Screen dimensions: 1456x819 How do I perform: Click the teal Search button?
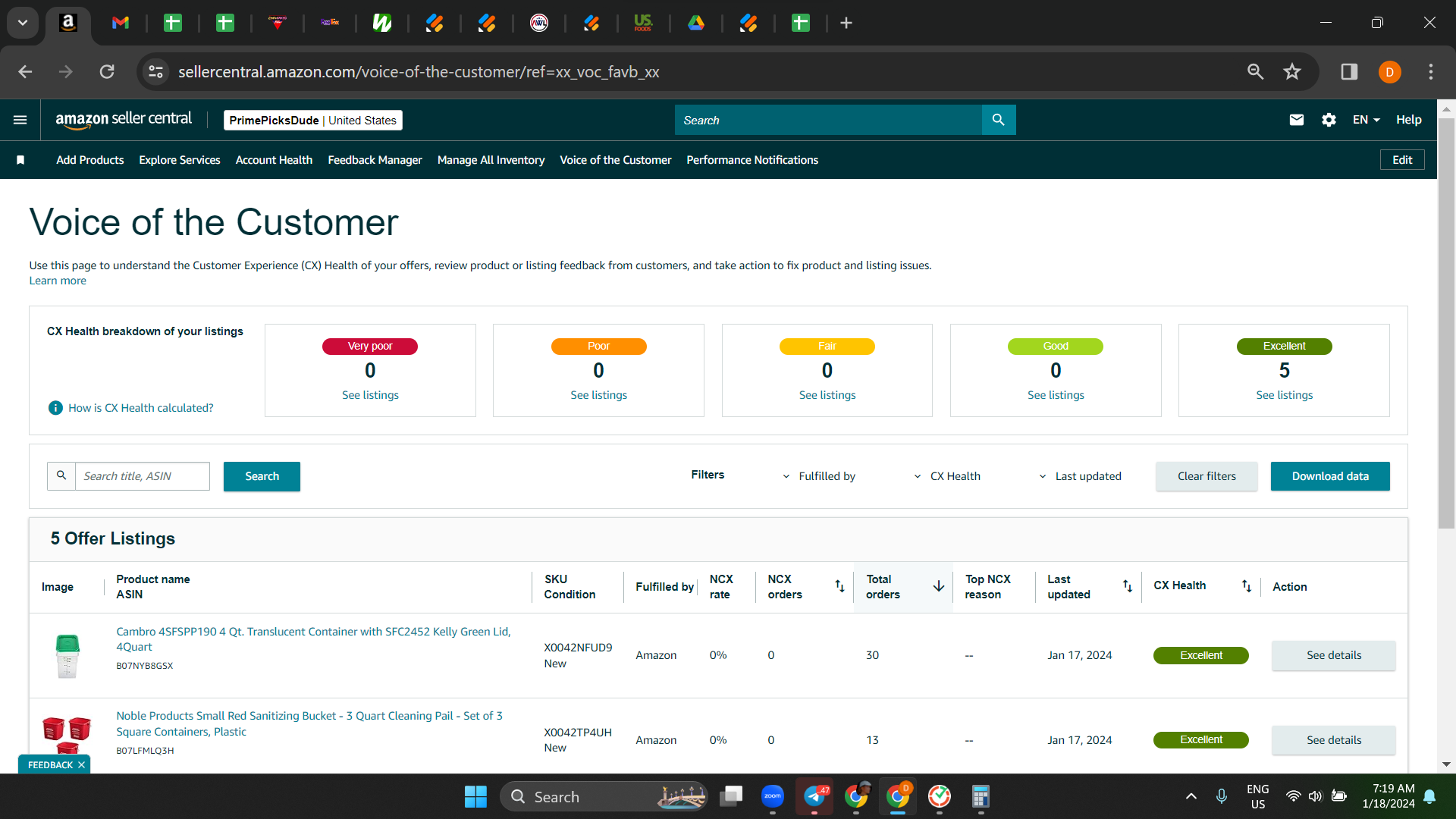click(x=262, y=476)
